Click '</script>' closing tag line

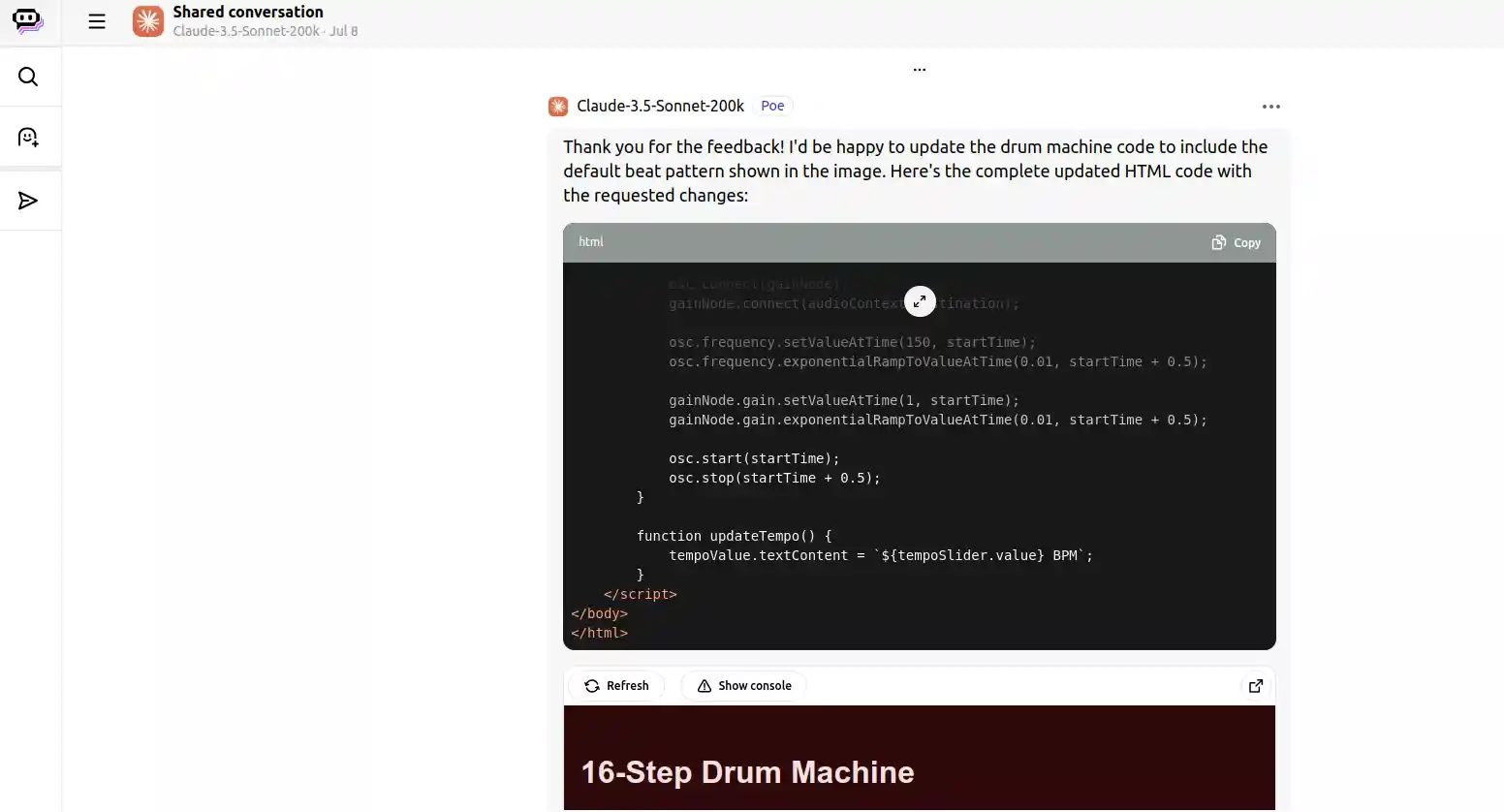pyautogui.click(x=640, y=594)
